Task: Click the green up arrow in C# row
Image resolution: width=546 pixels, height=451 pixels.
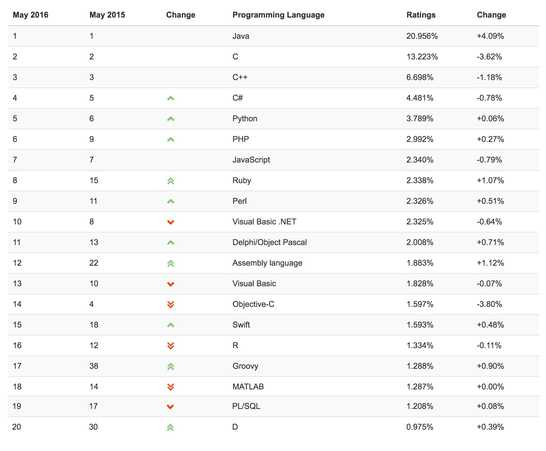Action: (x=171, y=99)
